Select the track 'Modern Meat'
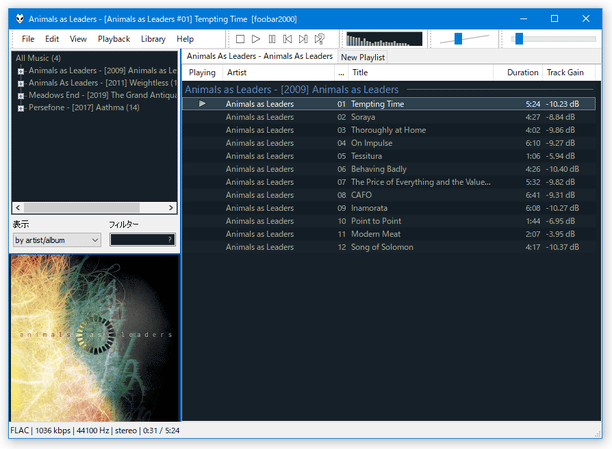This screenshot has height=449, width=612. coord(389,234)
